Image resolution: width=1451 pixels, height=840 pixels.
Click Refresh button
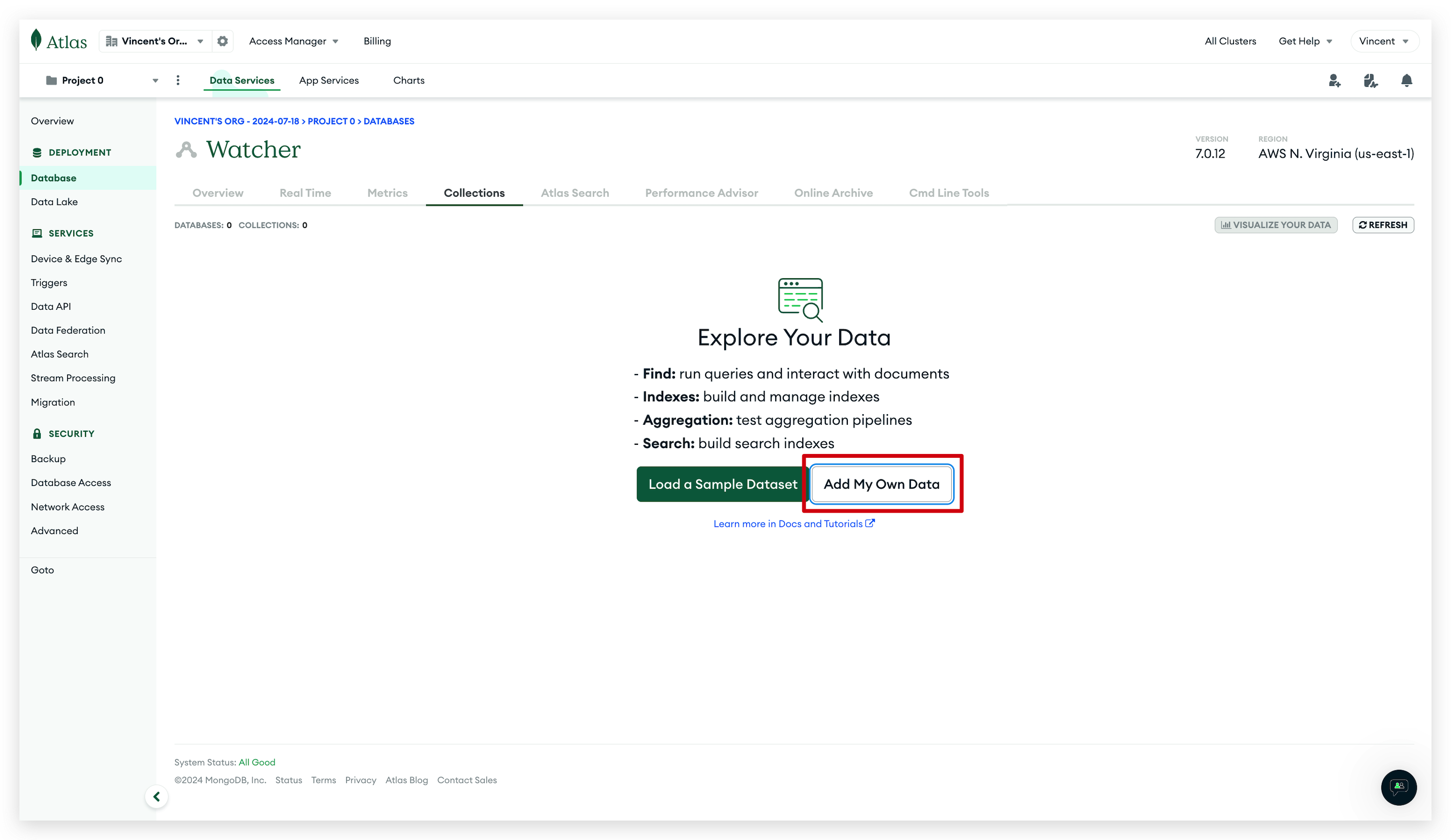(x=1383, y=224)
